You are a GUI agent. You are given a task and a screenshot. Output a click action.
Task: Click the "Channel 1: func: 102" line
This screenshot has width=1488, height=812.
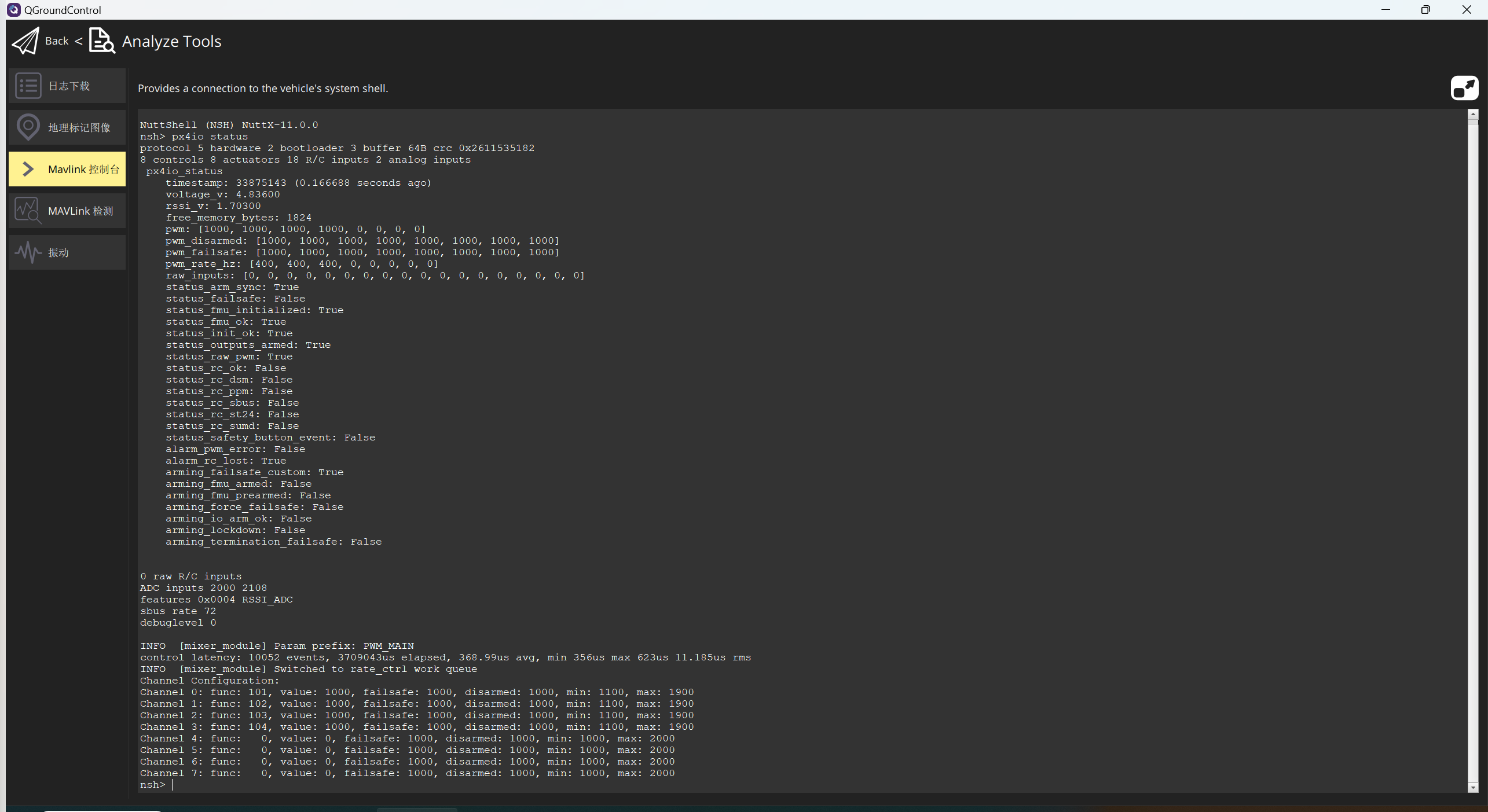click(417, 704)
